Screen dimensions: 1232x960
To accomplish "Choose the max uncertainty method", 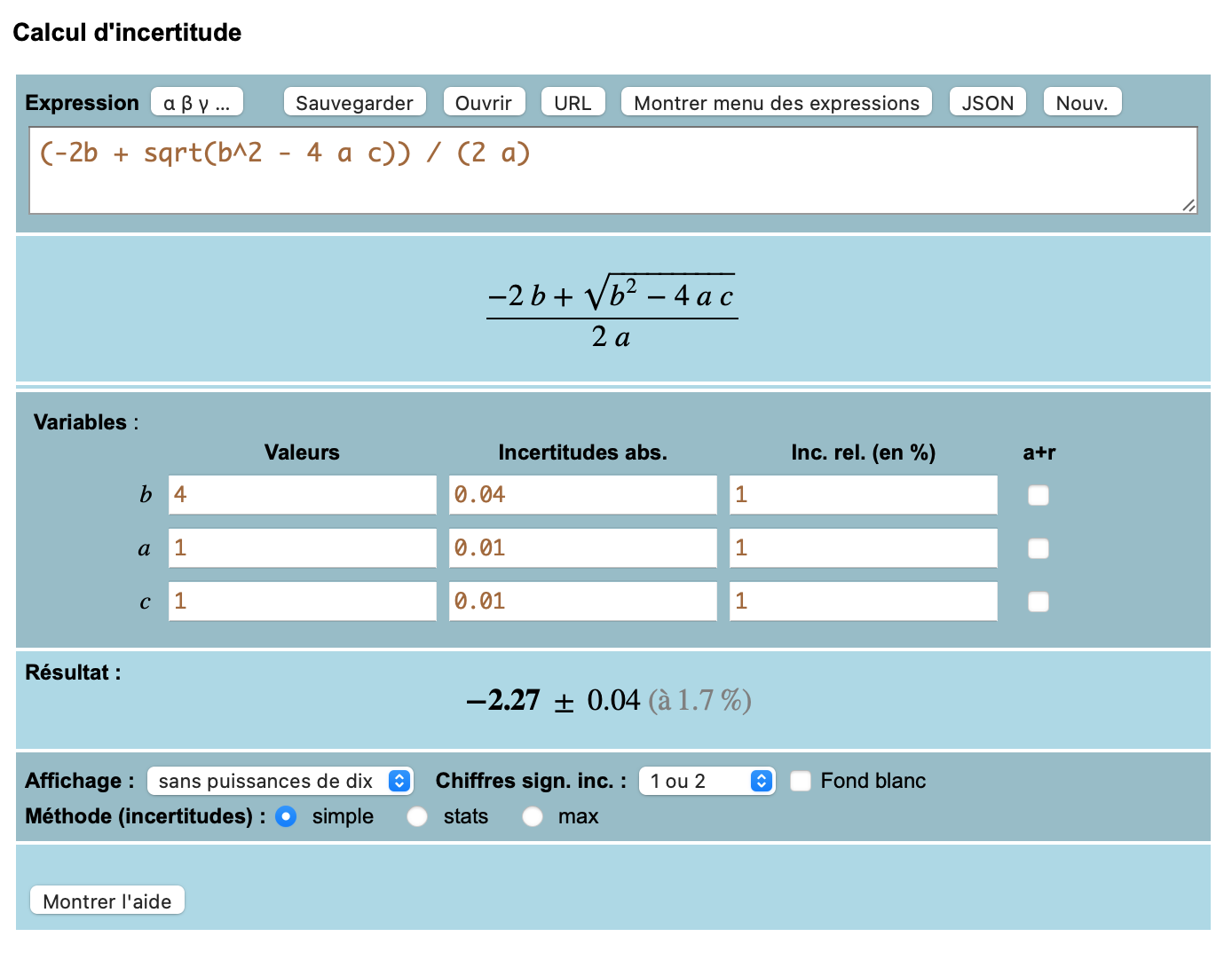I will [533, 816].
